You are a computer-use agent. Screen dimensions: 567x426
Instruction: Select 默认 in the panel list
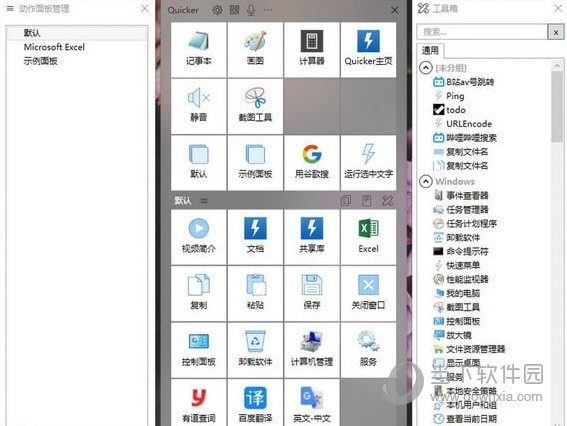click(77, 33)
